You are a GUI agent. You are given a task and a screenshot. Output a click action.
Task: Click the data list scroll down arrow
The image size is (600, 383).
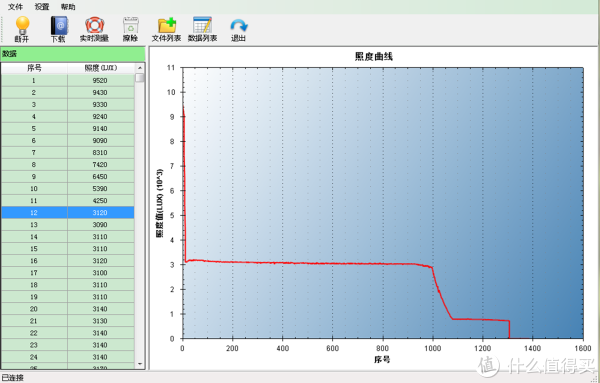[140, 364]
